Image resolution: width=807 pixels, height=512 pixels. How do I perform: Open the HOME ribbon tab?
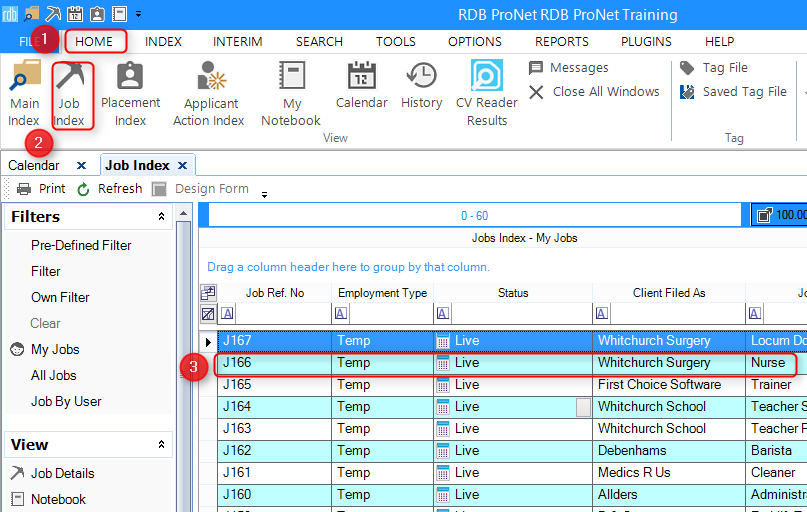coord(94,42)
